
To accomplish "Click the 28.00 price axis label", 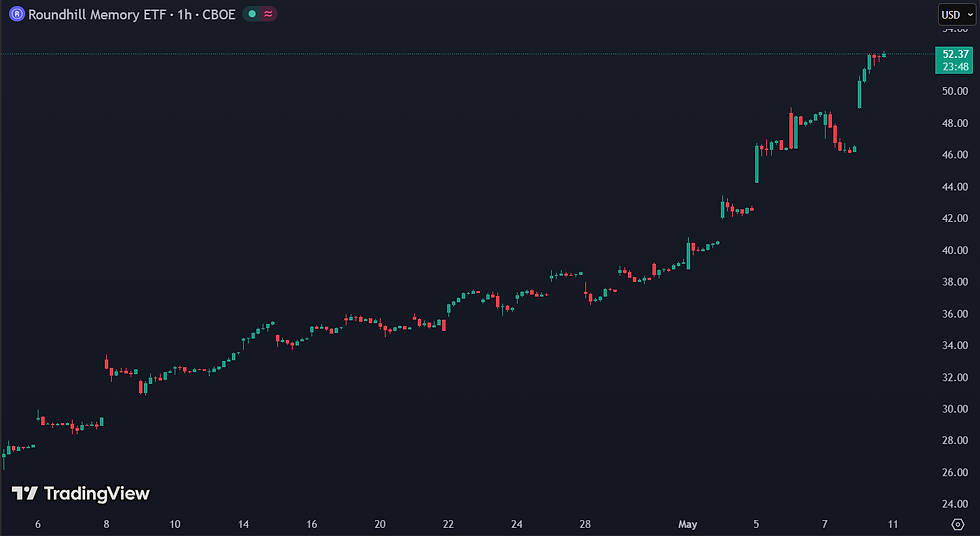I will (x=955, y=440).
